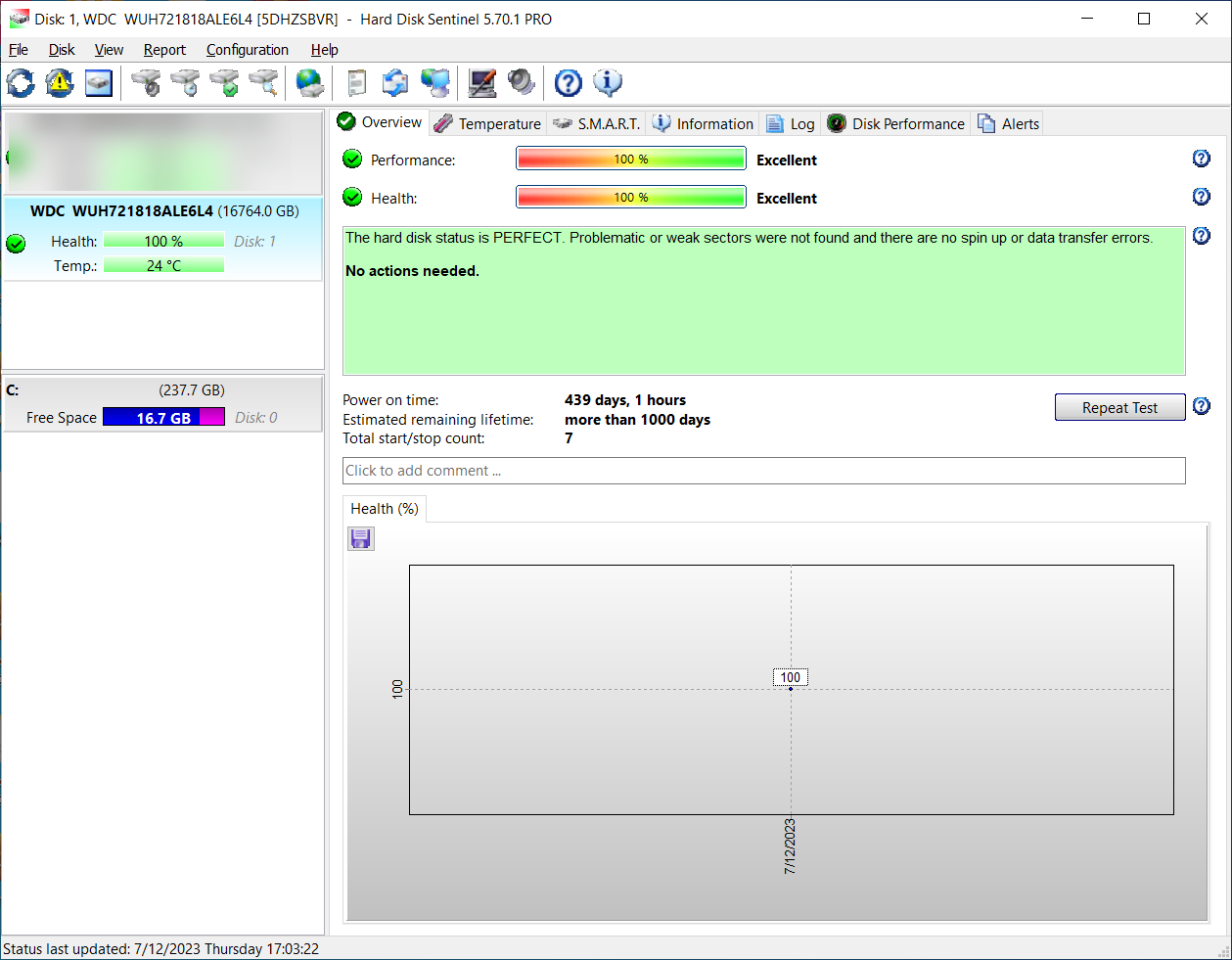The image size is (1232, 960).
Task: Open Help via blue question mark toolbar icon
Action: 568,83
